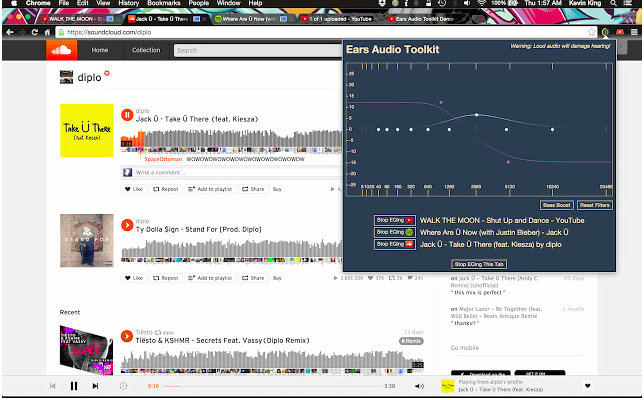Seek in the Take Ü There waveform
The height and width of the screenshot is (400, 644).
[x=231, y=139]
